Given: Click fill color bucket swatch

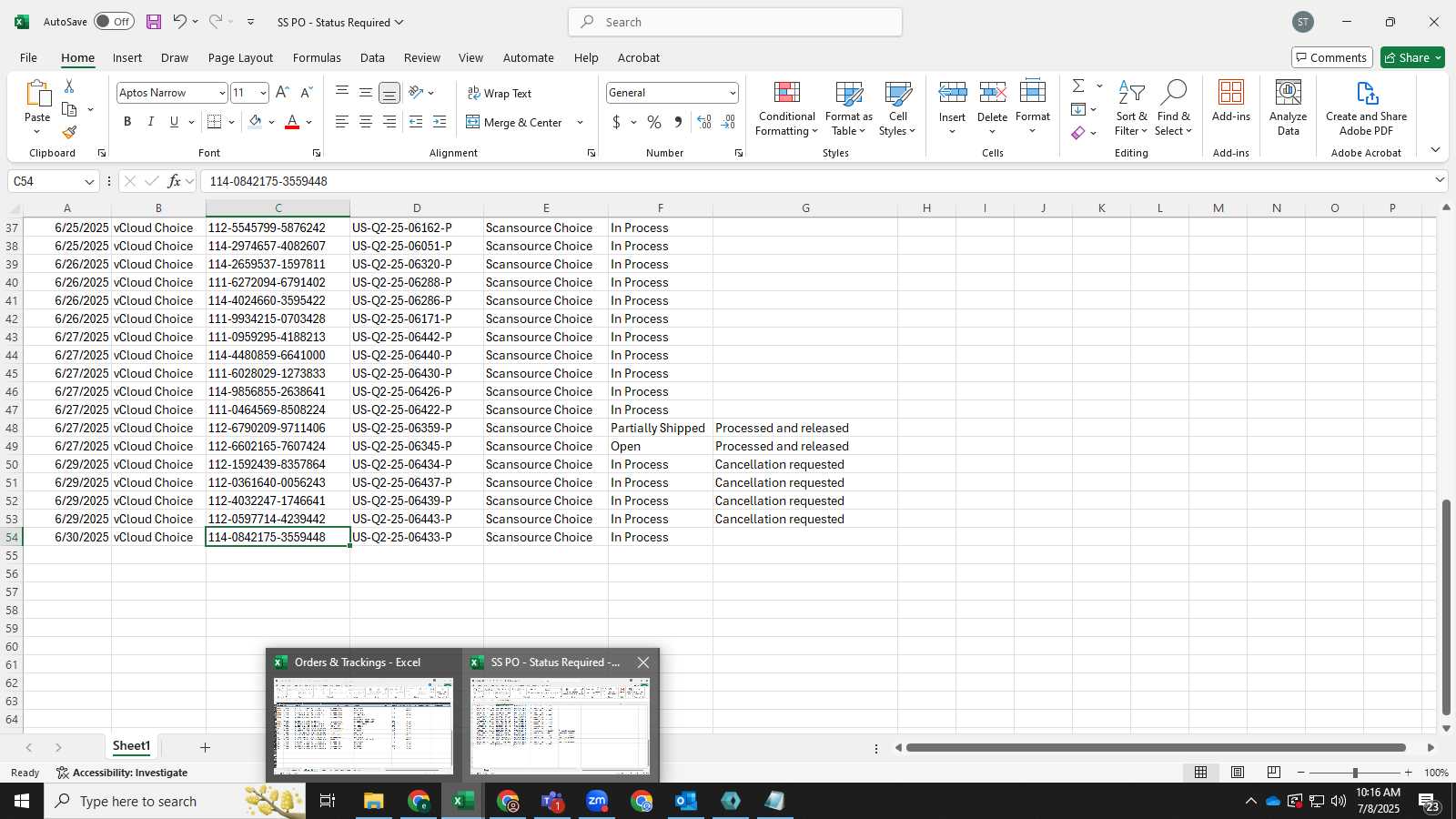Looking at the screenshot, I should 256,122.
